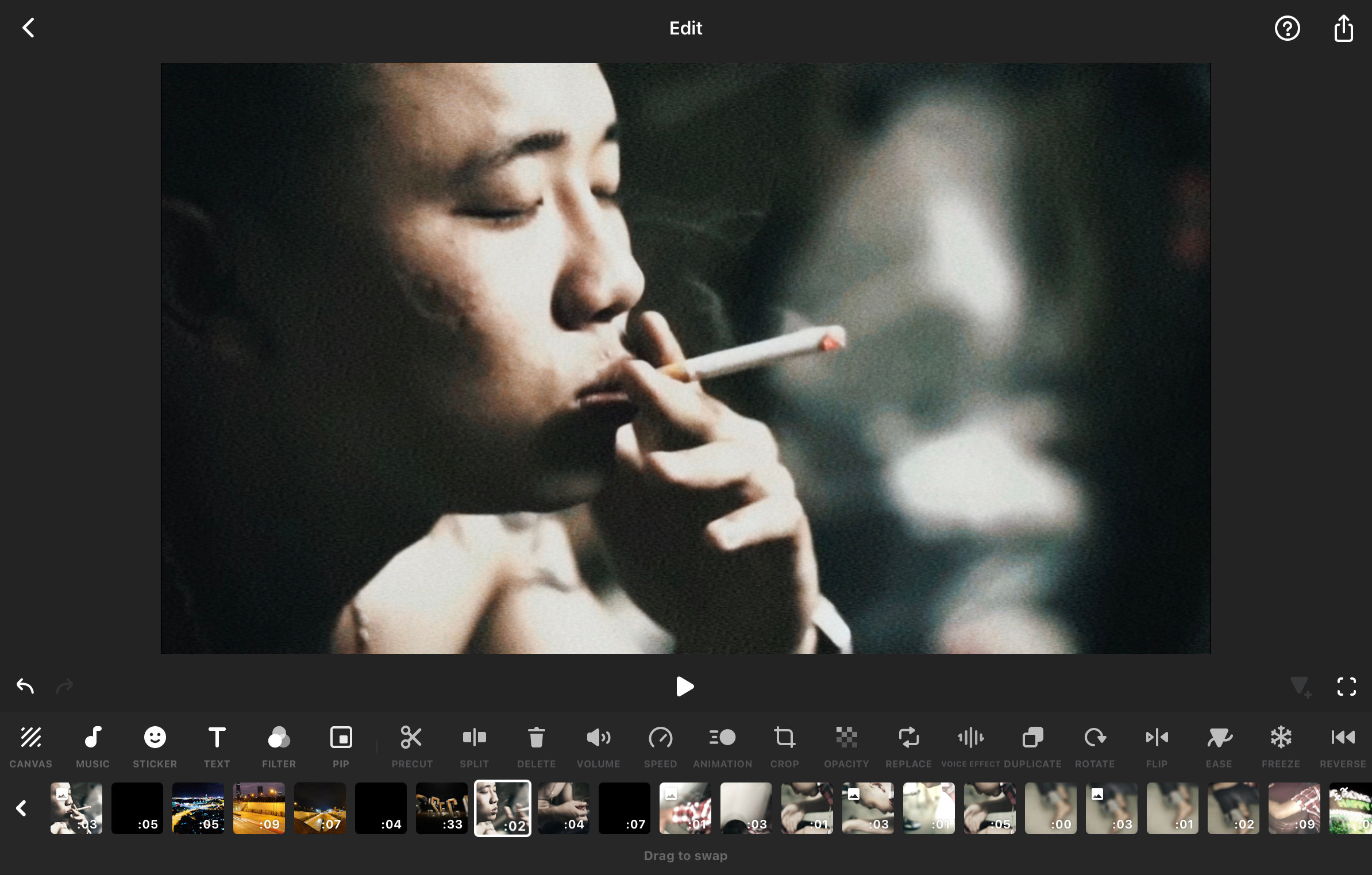Open the PIP tool
The width and height of the screenshot is (1372, 875).
341,747
